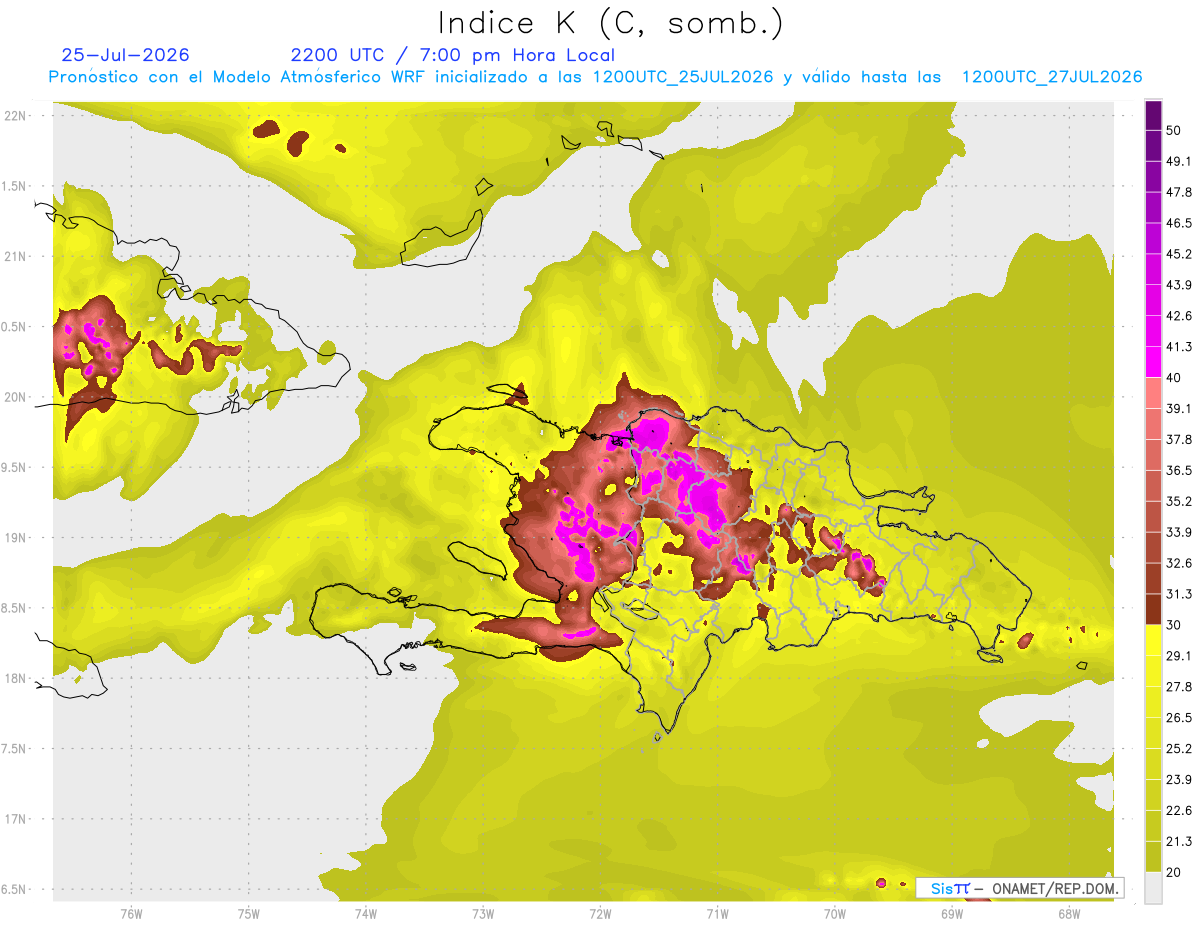The height and width of the screenshot is (927, 1200).
Task: Click the longitude label "68W"
Action: pyautogui.click(x=1069, y=914)
